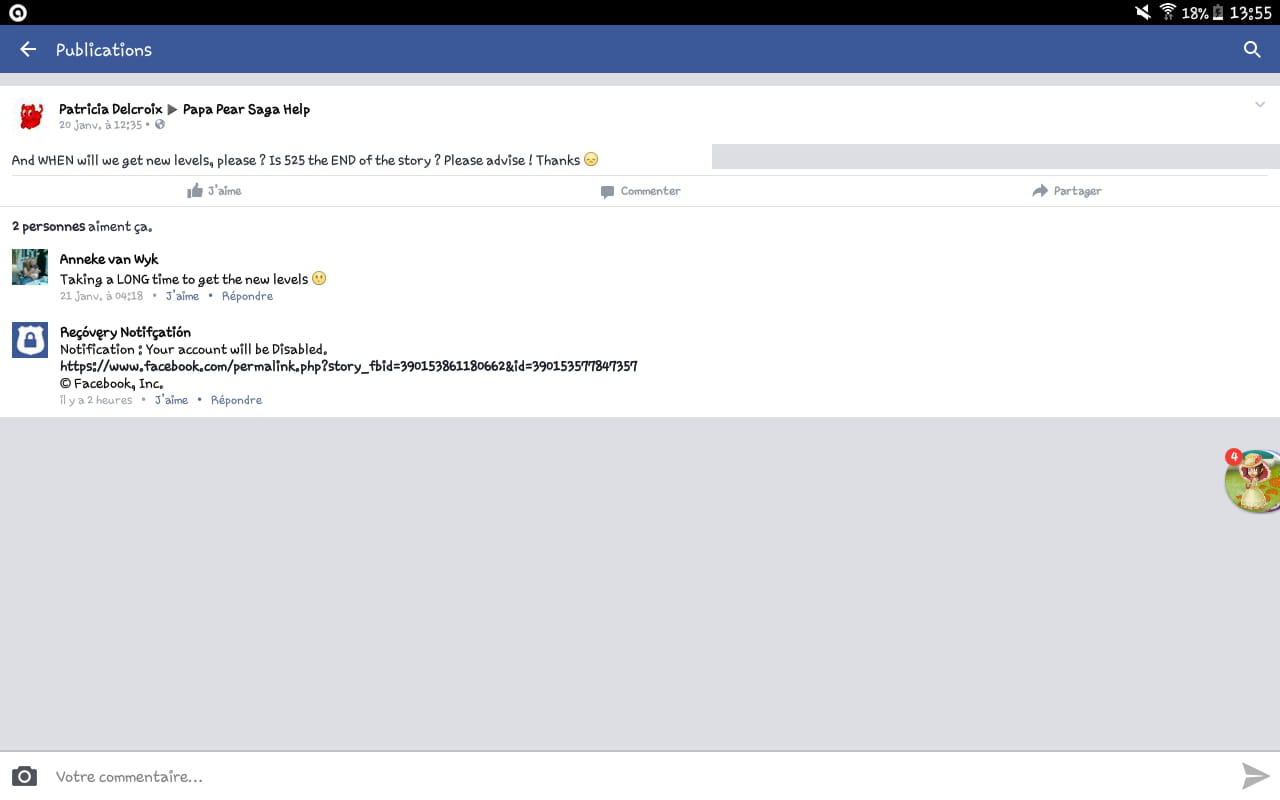Focus the Votre commentaire input field
Viewport: 1280px width, 800px height.
click(x=640, y=776)
